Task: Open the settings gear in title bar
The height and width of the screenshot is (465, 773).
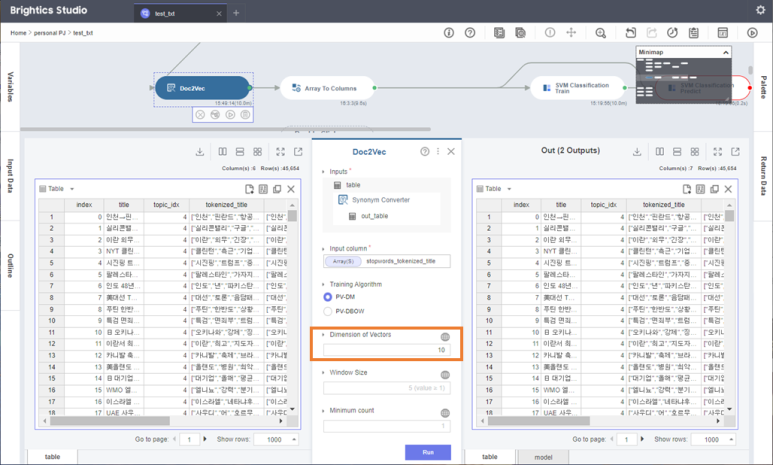Action: click(760, 10)
